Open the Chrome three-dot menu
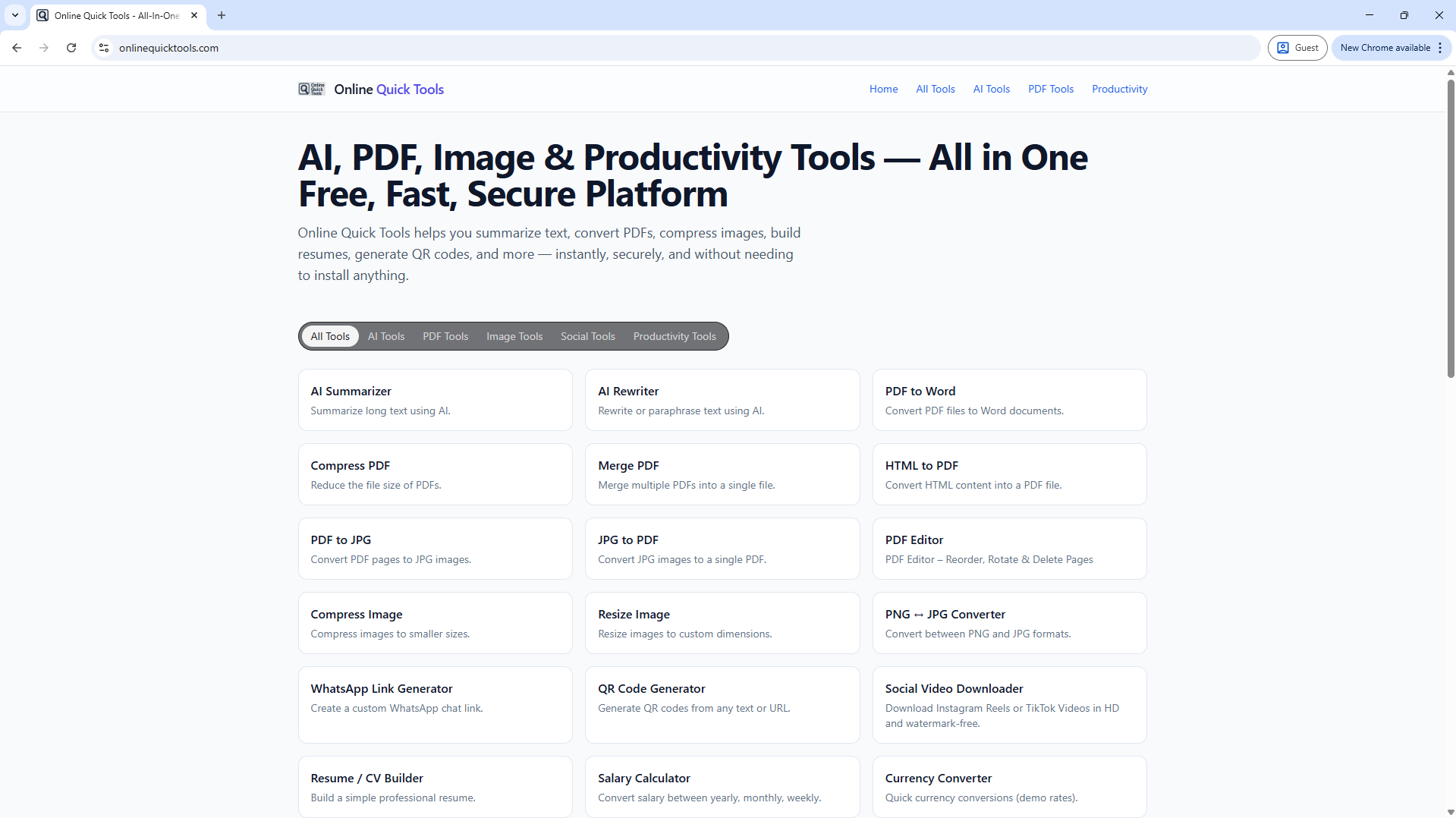Screen dimensions: 1456x818 click(1440, 47)
